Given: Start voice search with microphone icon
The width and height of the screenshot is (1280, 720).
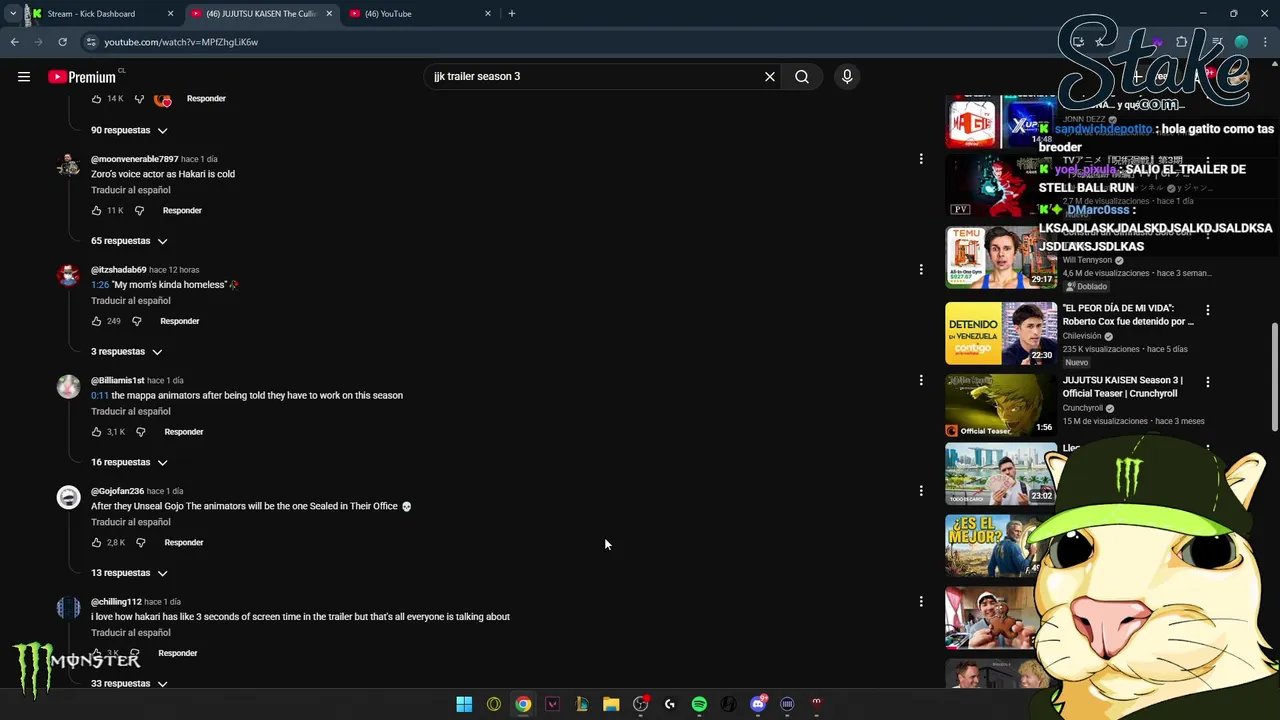Looking at the screenshot, I should coord(847,76).
